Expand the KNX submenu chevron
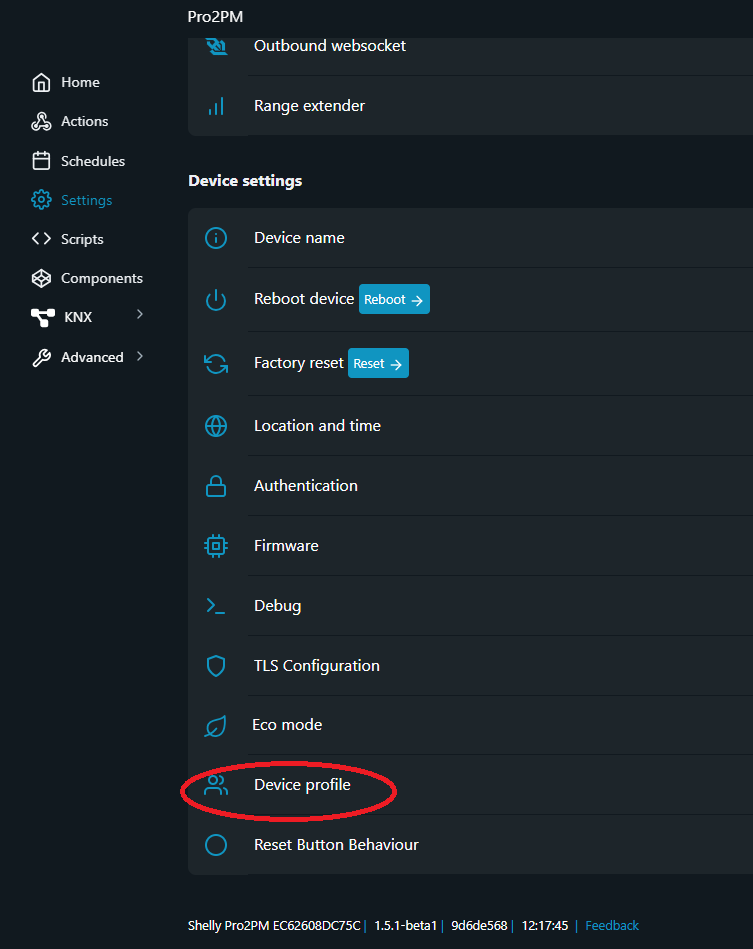Screen dimensions: 753x949 click(139, 315)
